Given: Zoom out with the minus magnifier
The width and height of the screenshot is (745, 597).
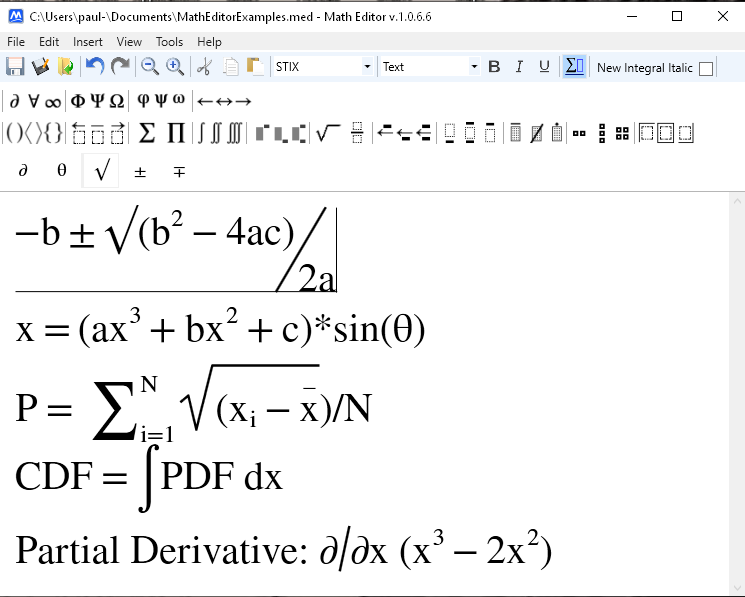Looking at the screenshot, I should [x=150, y=67].
